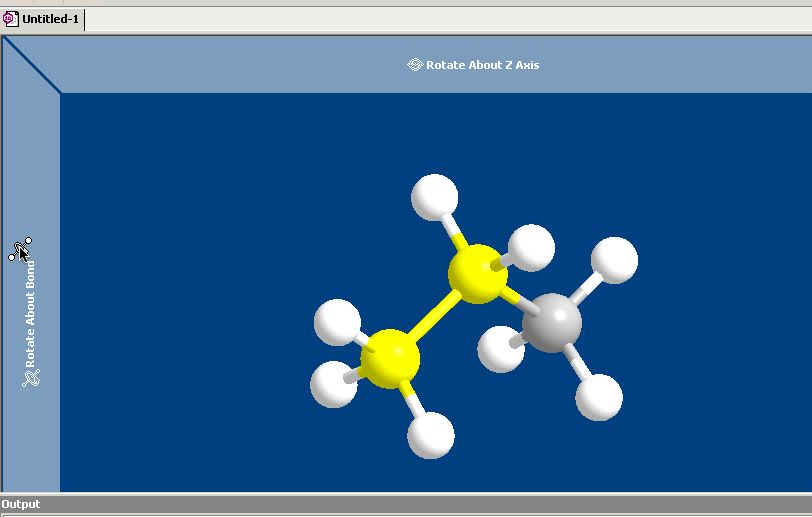Select the upper yellow carbon atom
The width and height of the screenshot is (812, 517).
pyautogui.click(x=477, y=273)
